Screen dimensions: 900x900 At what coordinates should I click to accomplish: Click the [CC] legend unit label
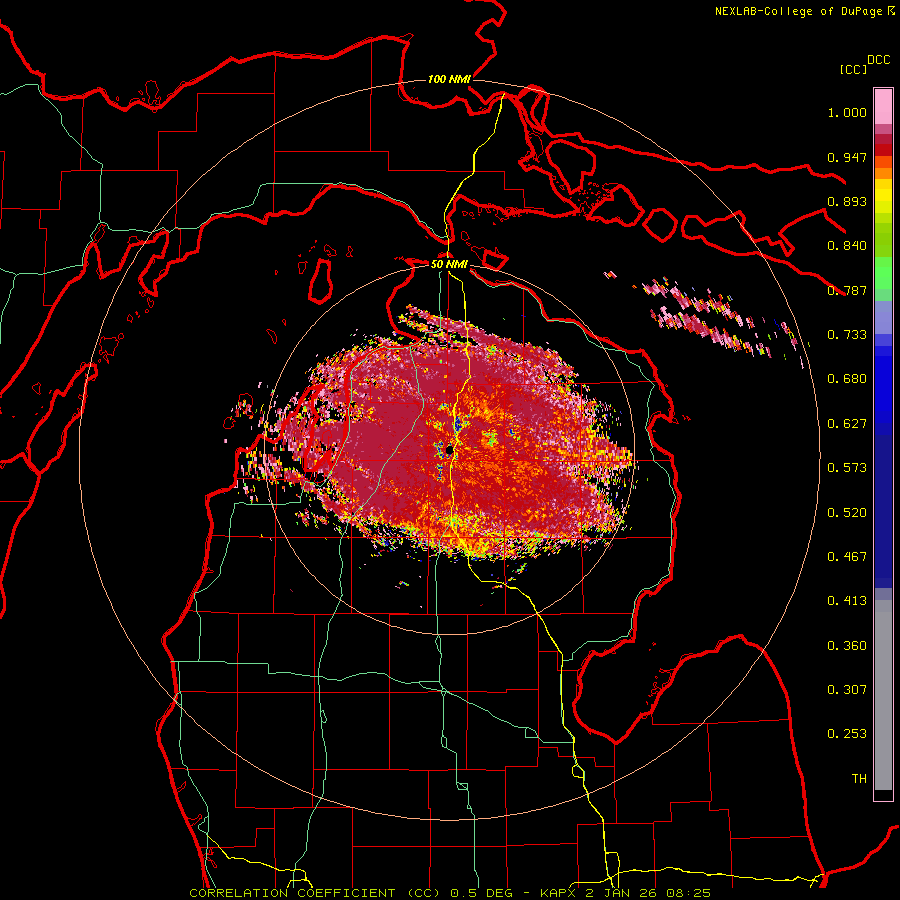click(853, 69)
